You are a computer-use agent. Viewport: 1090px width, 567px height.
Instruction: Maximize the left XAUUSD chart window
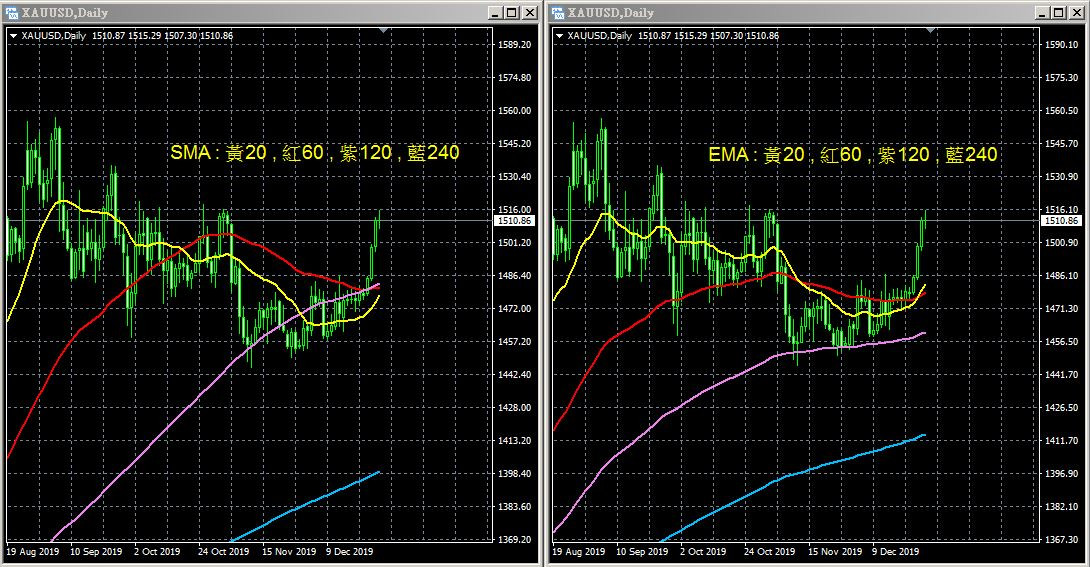tap(512, 13)
